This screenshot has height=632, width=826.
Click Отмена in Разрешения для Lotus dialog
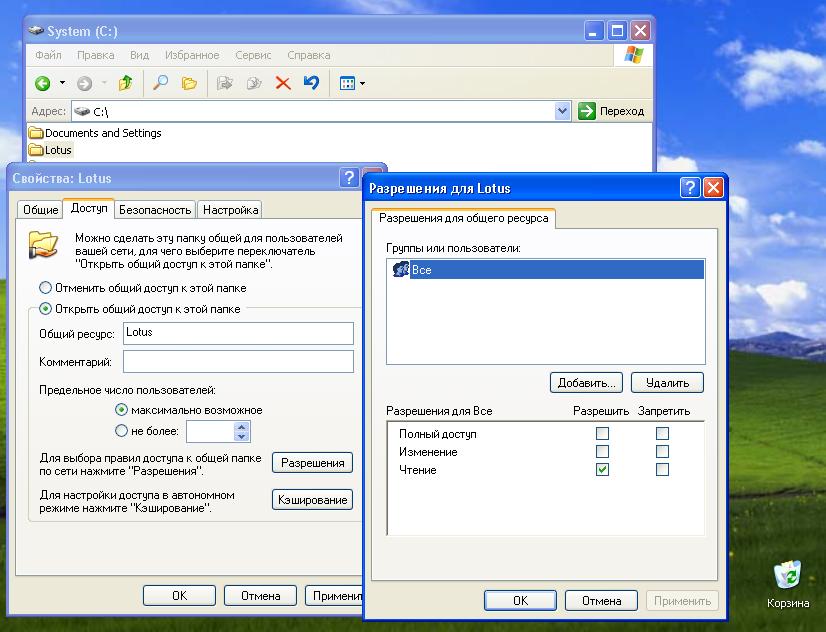(601, 600)
